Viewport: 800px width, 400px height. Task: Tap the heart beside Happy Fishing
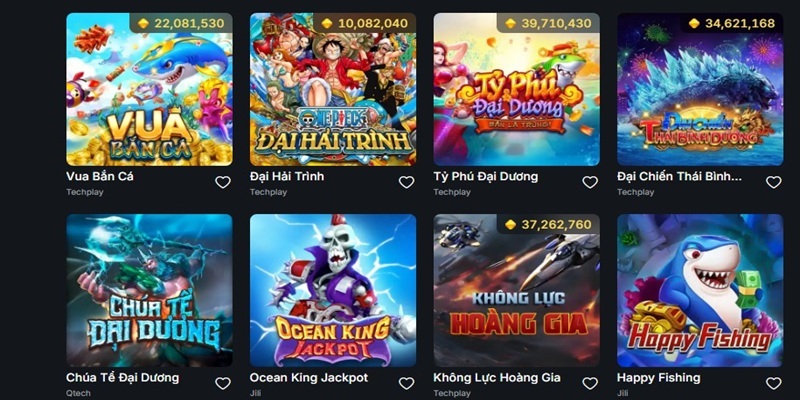pos(773,383)
